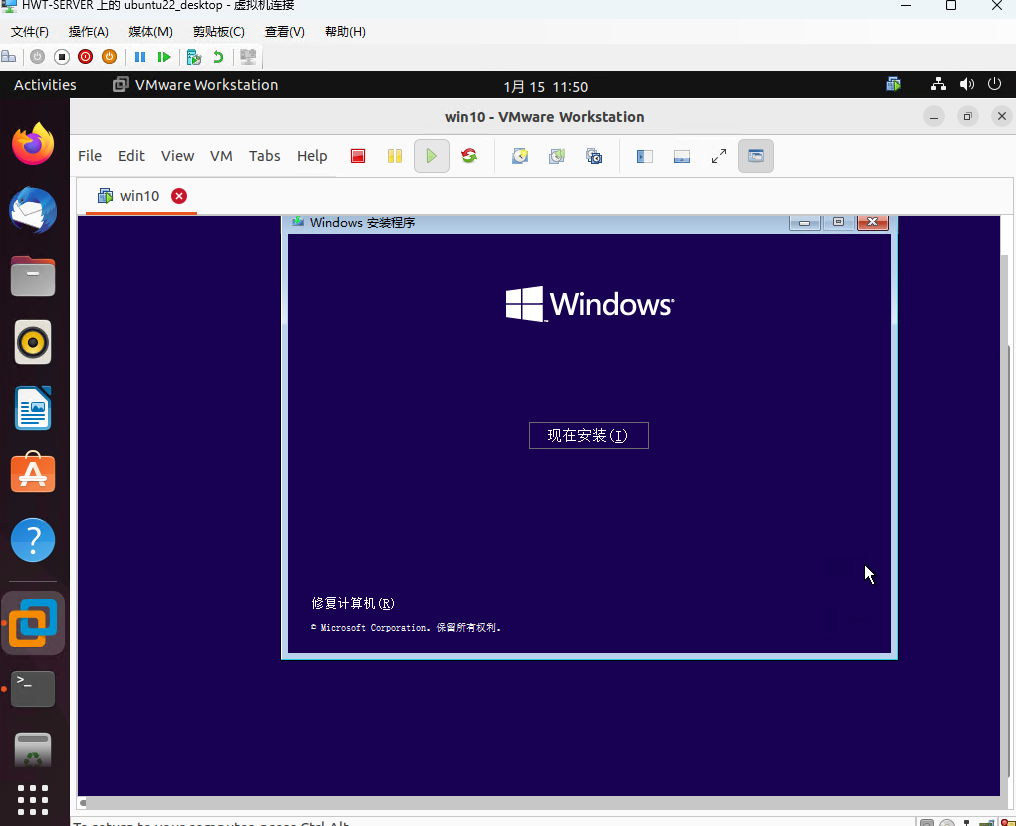Viewport: 1016px width, 826px height.
Task: Click Activities in Ubuntu top bar
Action: tap(45, 85)
